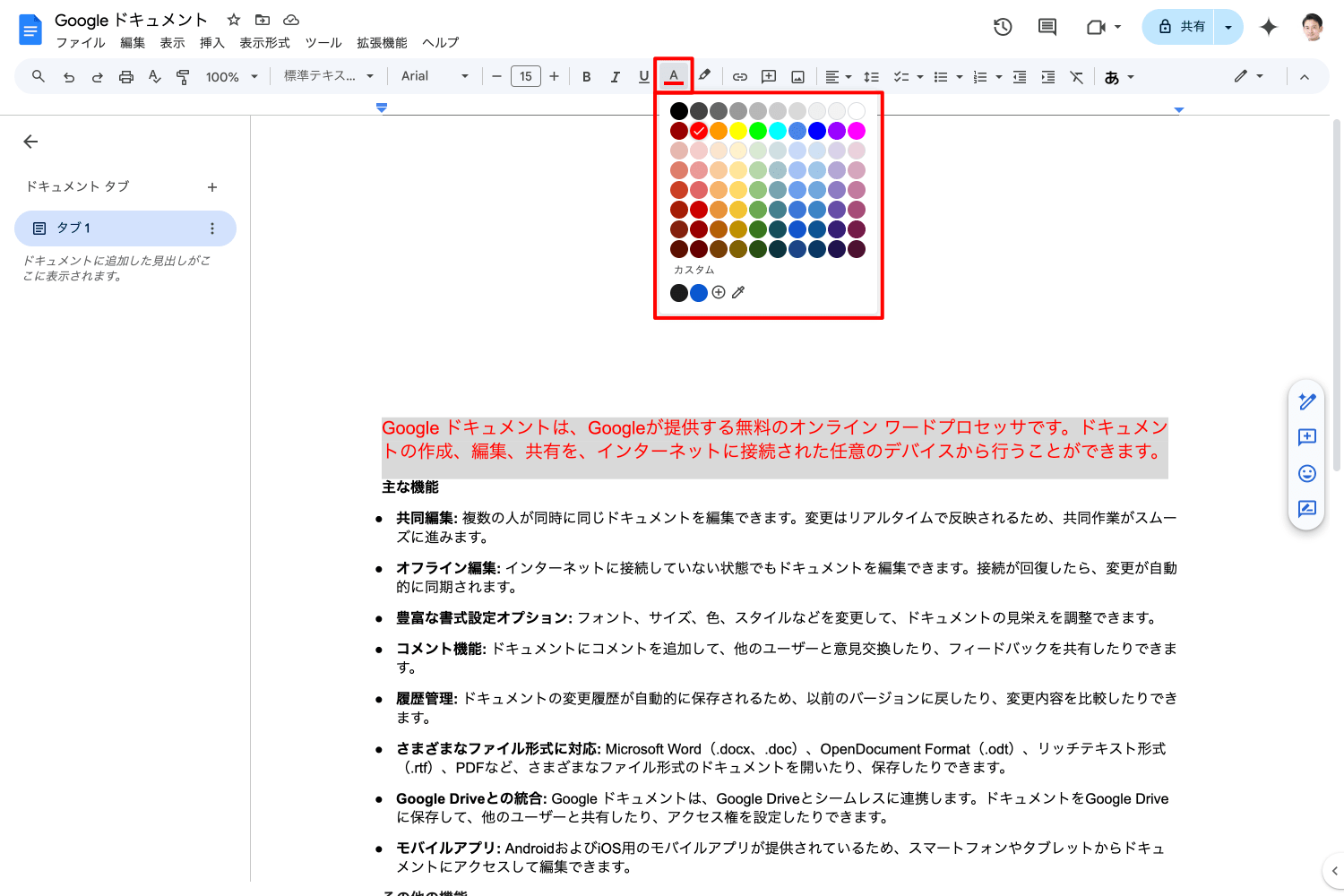The width and height of the screenshot is (1344, 896).
Task: Click the document title Google ドキュメント
Action: pyautogui.click(x=131, y=20)
